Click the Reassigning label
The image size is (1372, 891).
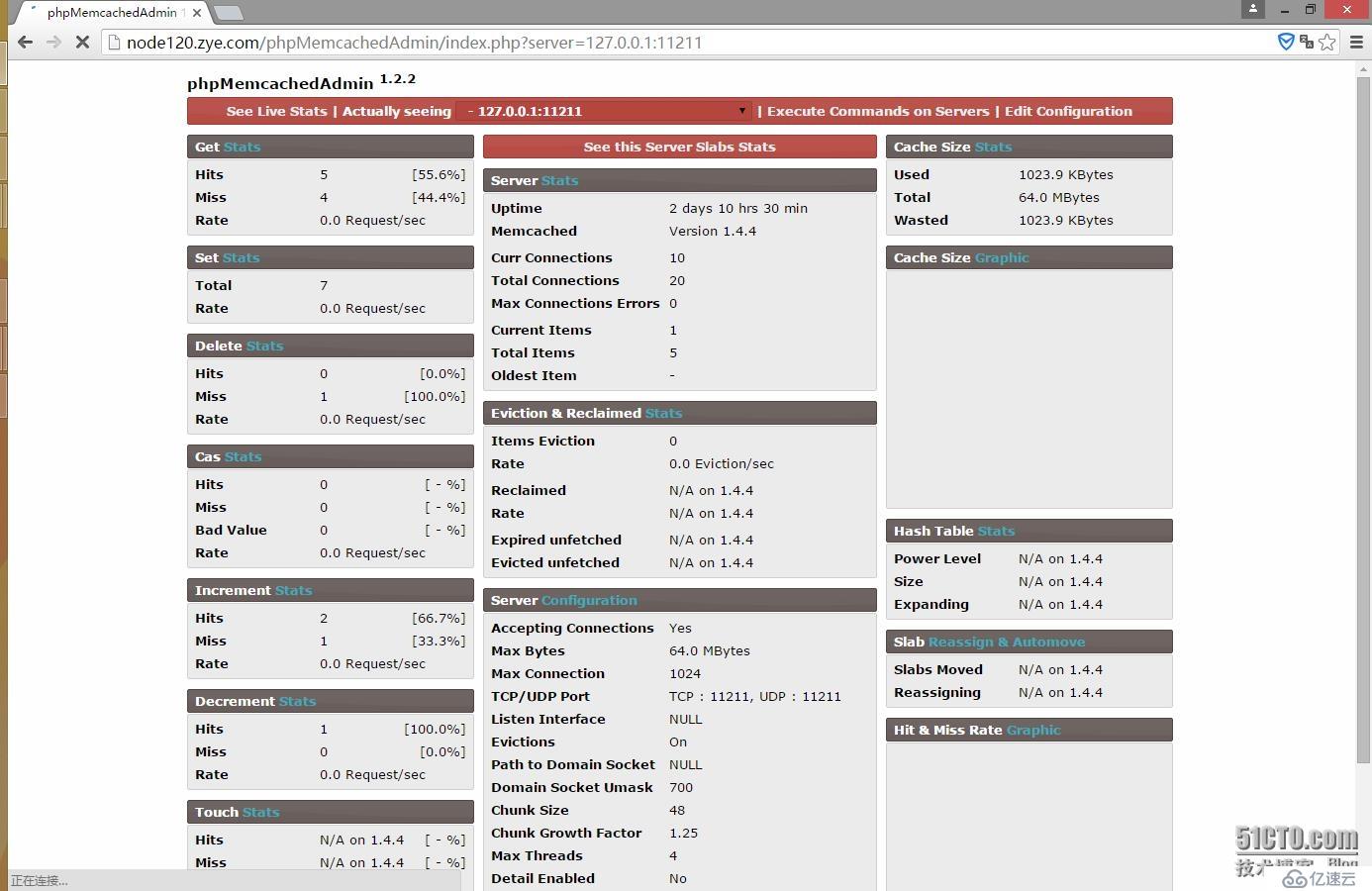click(x=937, y=692)
